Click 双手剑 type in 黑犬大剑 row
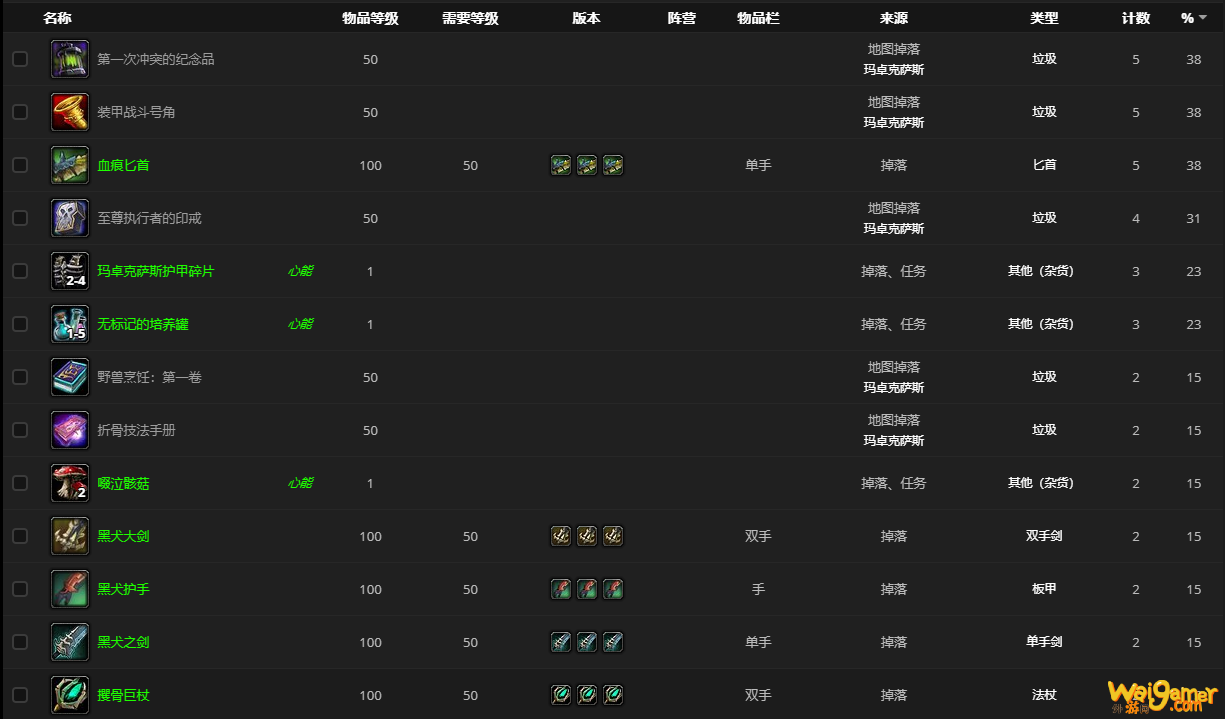Viewport: 1225px width, 719px height. point(1044,536)
